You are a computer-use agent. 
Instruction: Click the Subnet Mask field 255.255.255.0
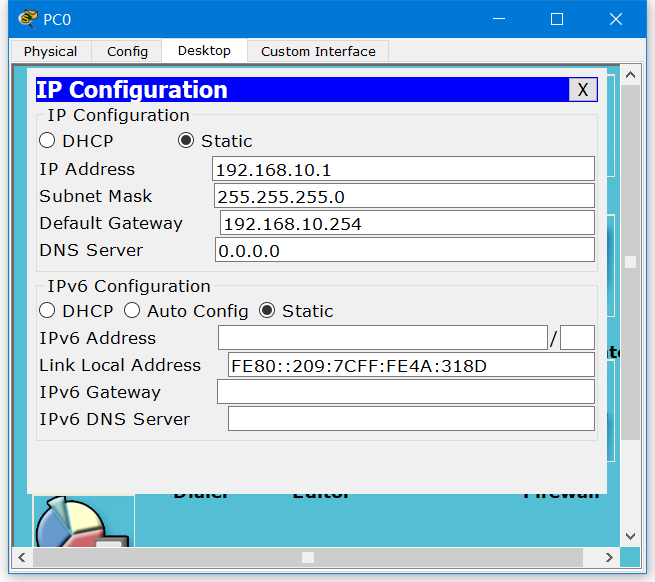[404, 196]
